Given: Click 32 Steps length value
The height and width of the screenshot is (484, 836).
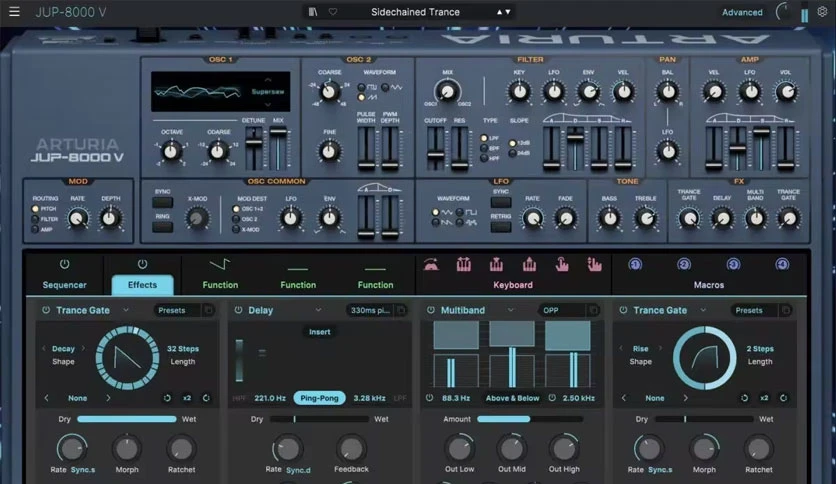Looking at the screenshot, I should click(x=183, y=349).
